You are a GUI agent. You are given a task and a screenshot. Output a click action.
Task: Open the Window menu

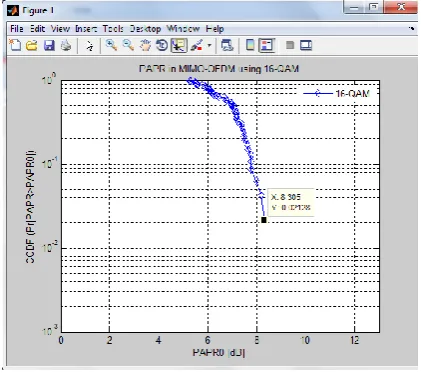[183, 29]
